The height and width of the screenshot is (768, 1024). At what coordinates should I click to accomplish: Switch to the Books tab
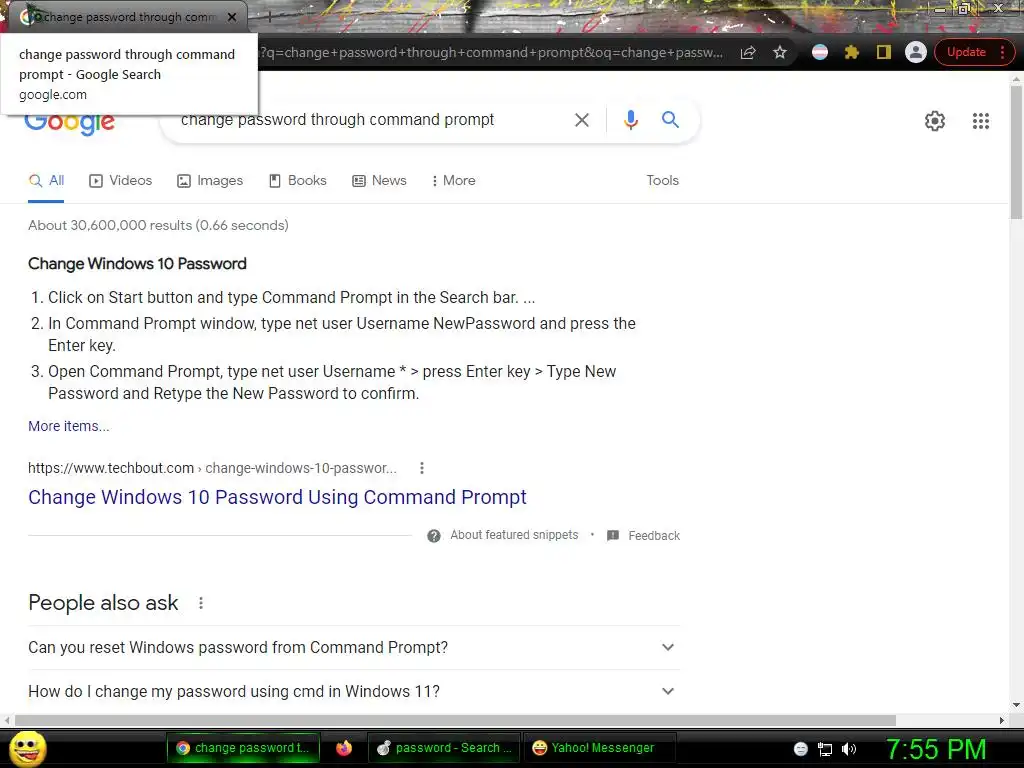coord(298,181)
